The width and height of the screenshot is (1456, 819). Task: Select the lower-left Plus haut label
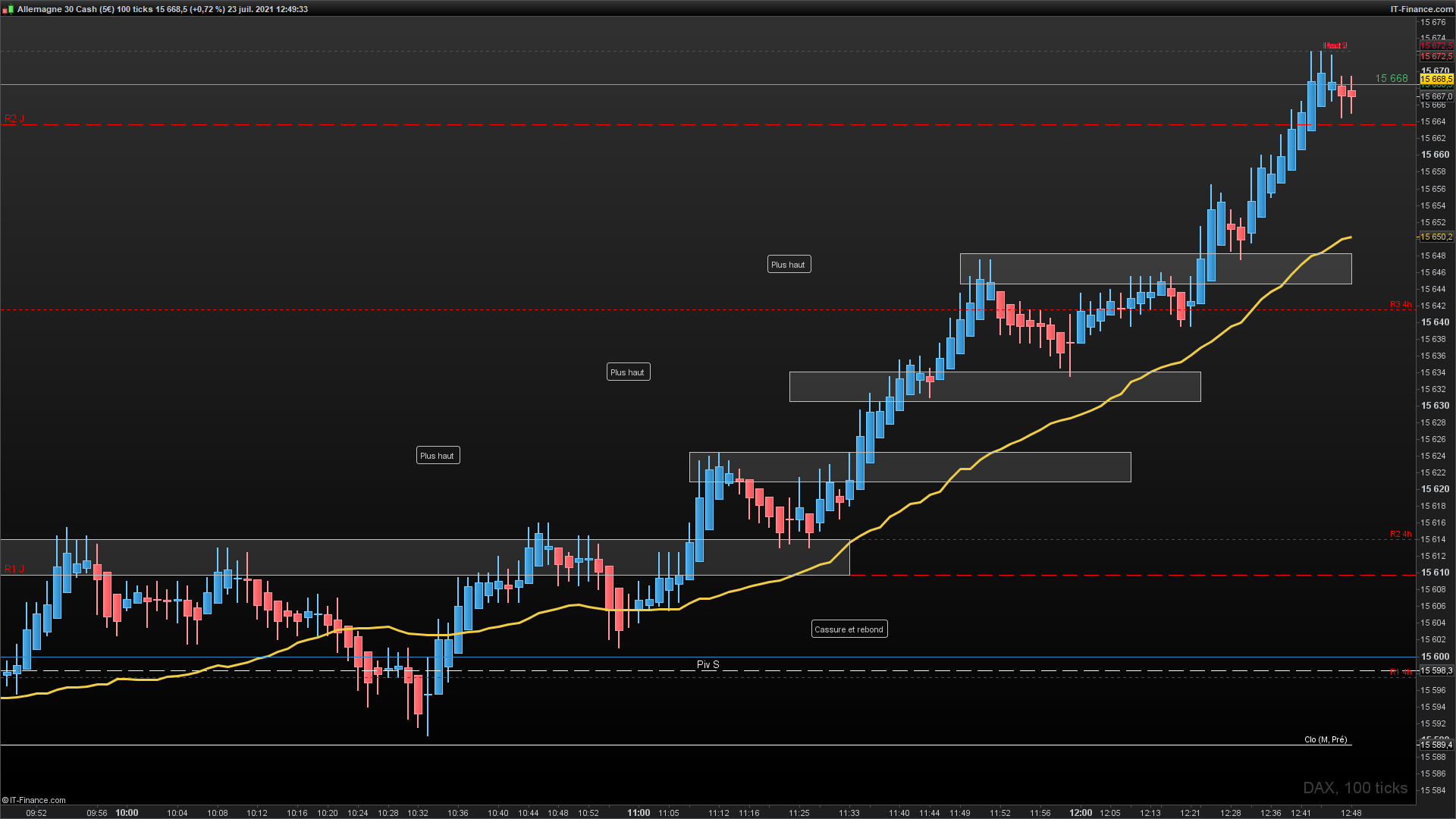coord(437,456)
